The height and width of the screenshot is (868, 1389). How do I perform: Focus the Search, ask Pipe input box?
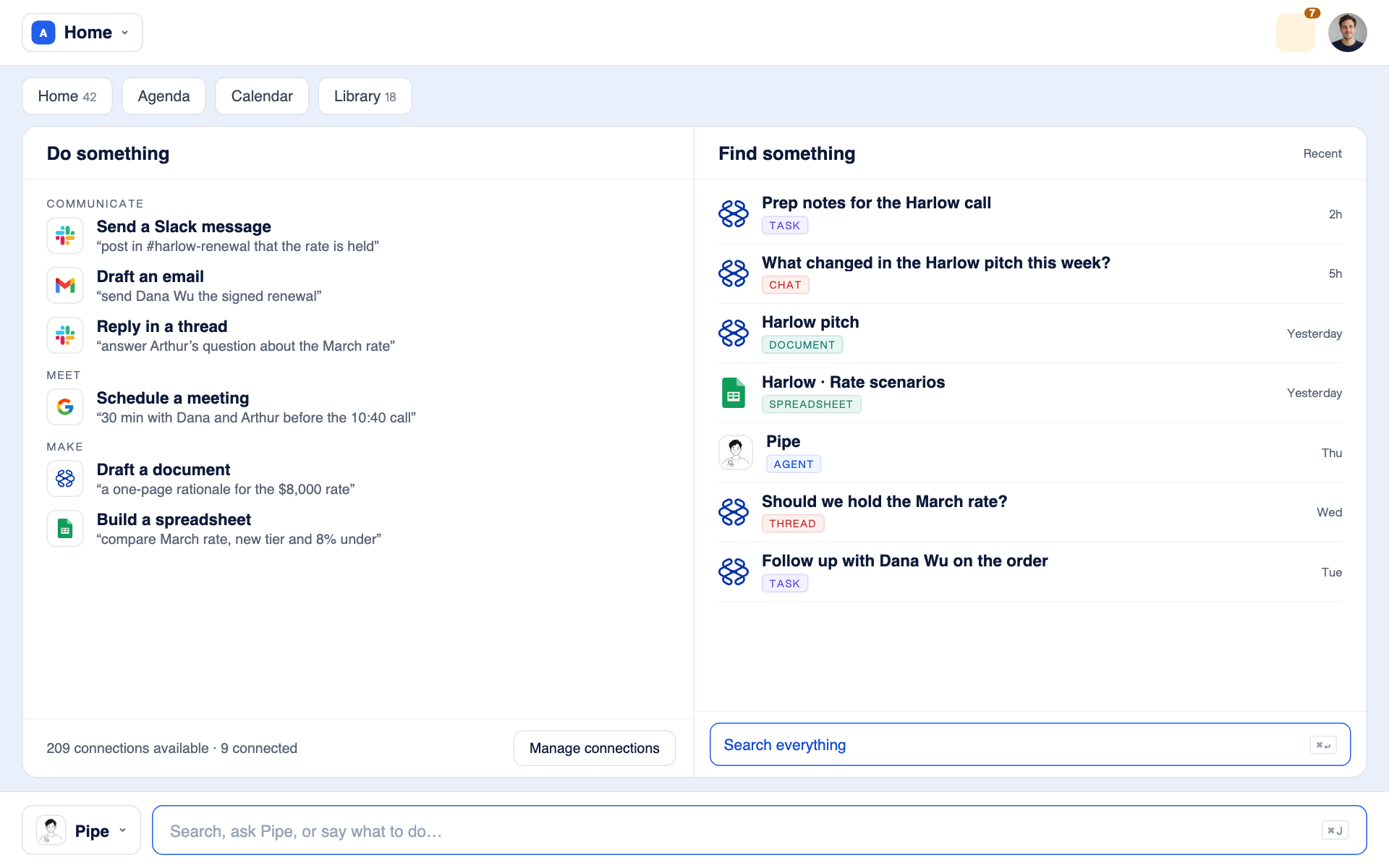[x=760, y=830]
